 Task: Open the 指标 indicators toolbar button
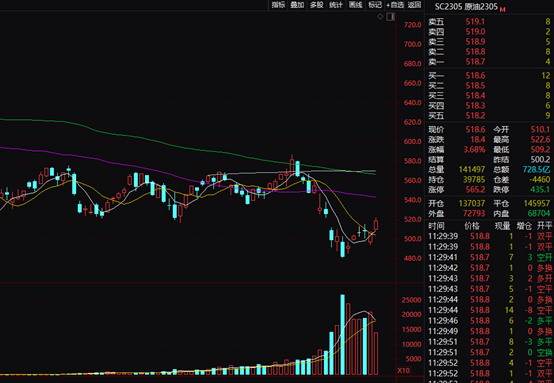(278, 5)
